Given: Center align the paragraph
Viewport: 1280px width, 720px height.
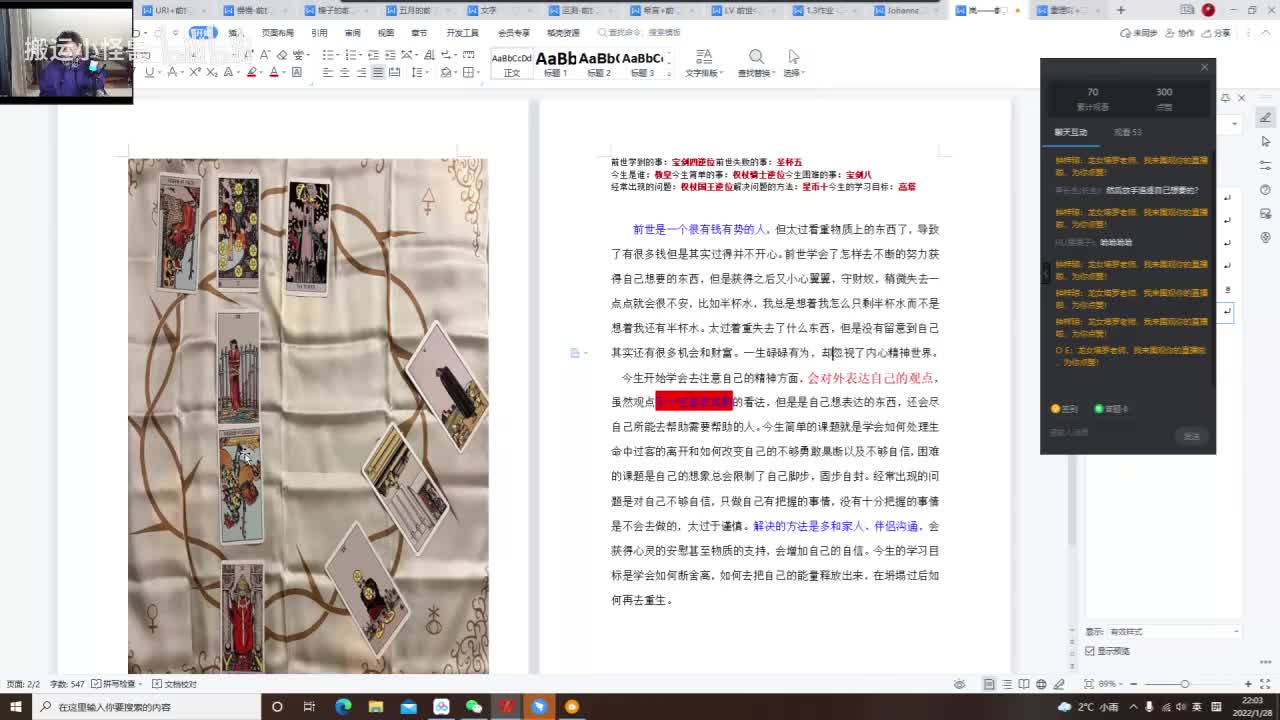Looking at the screenshot, I should click(x=344, y=72).
